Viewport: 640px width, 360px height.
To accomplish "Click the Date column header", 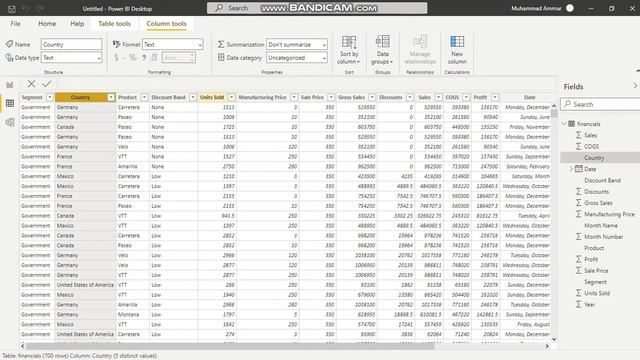I will point(529,97).
